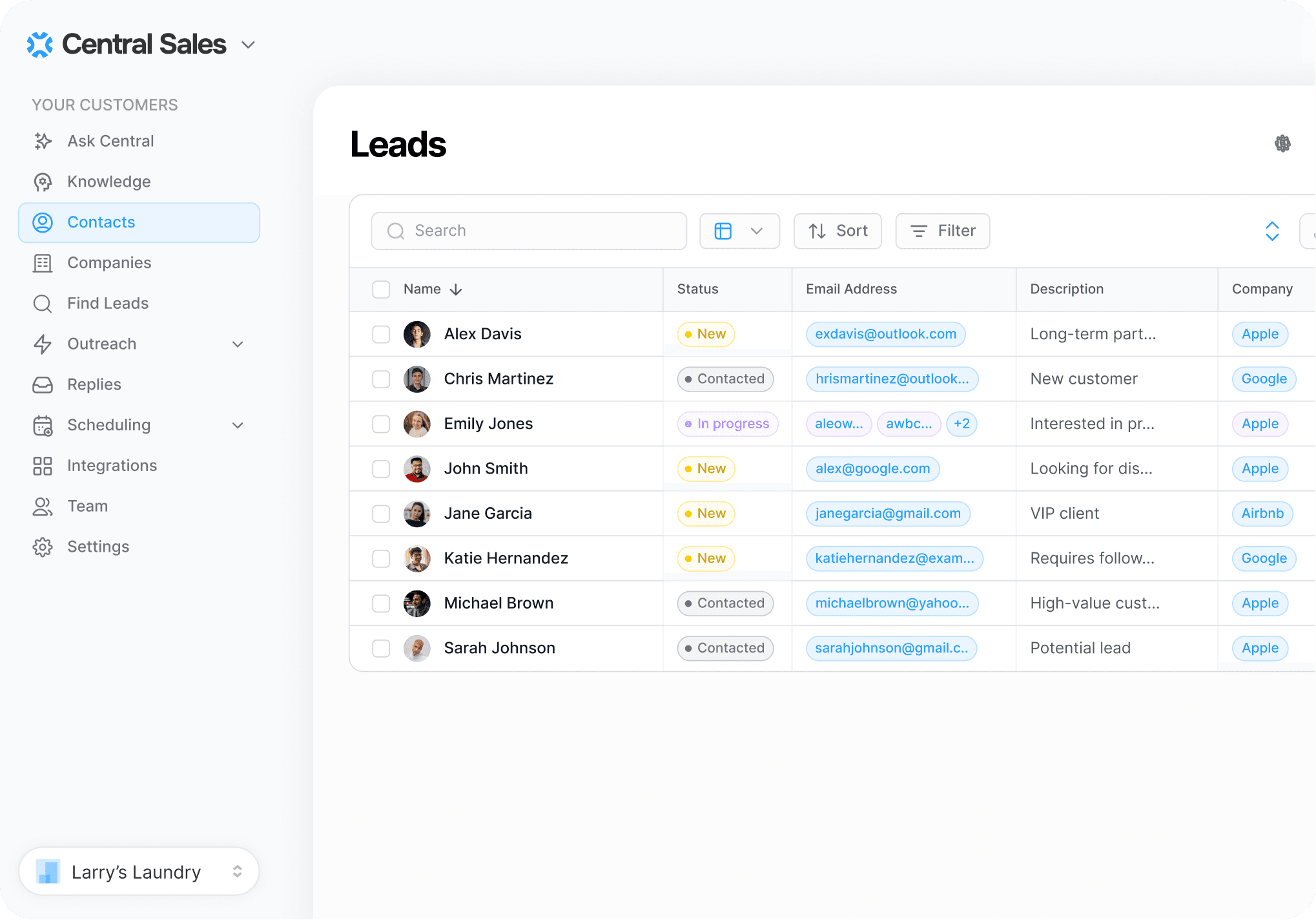Click the Companies building icon
The height and width of the screenshot is (920, 1316).
point(43,263)
